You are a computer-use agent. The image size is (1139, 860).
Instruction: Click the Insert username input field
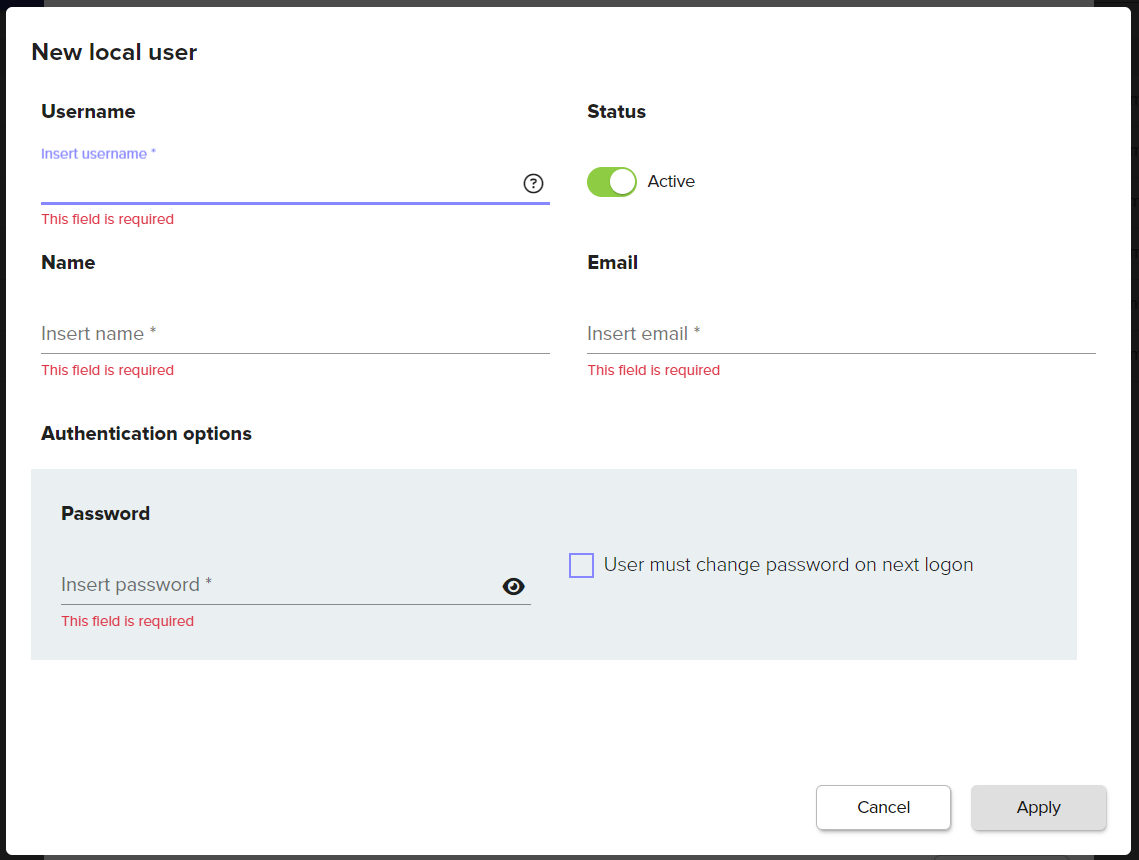(278, 184)
